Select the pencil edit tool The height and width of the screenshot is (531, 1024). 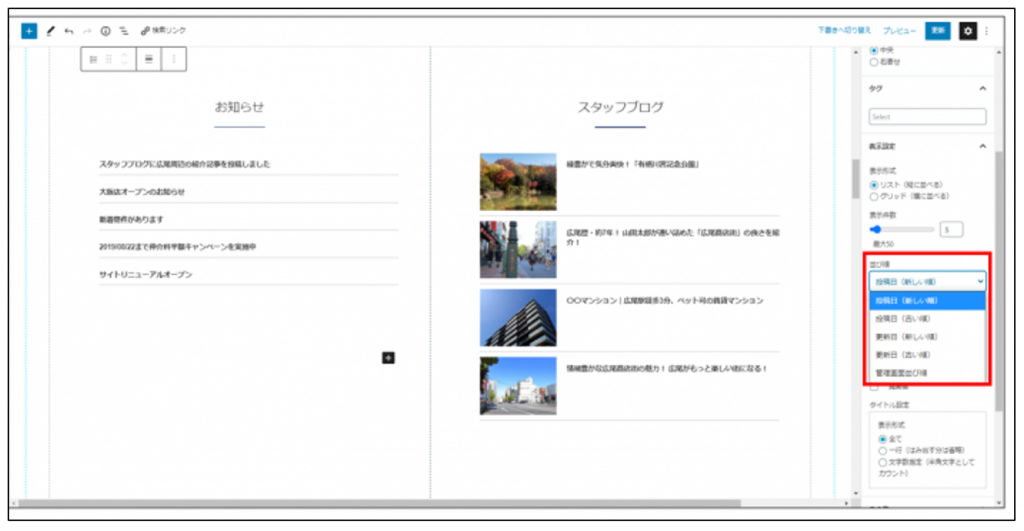[x=50, y=31]
